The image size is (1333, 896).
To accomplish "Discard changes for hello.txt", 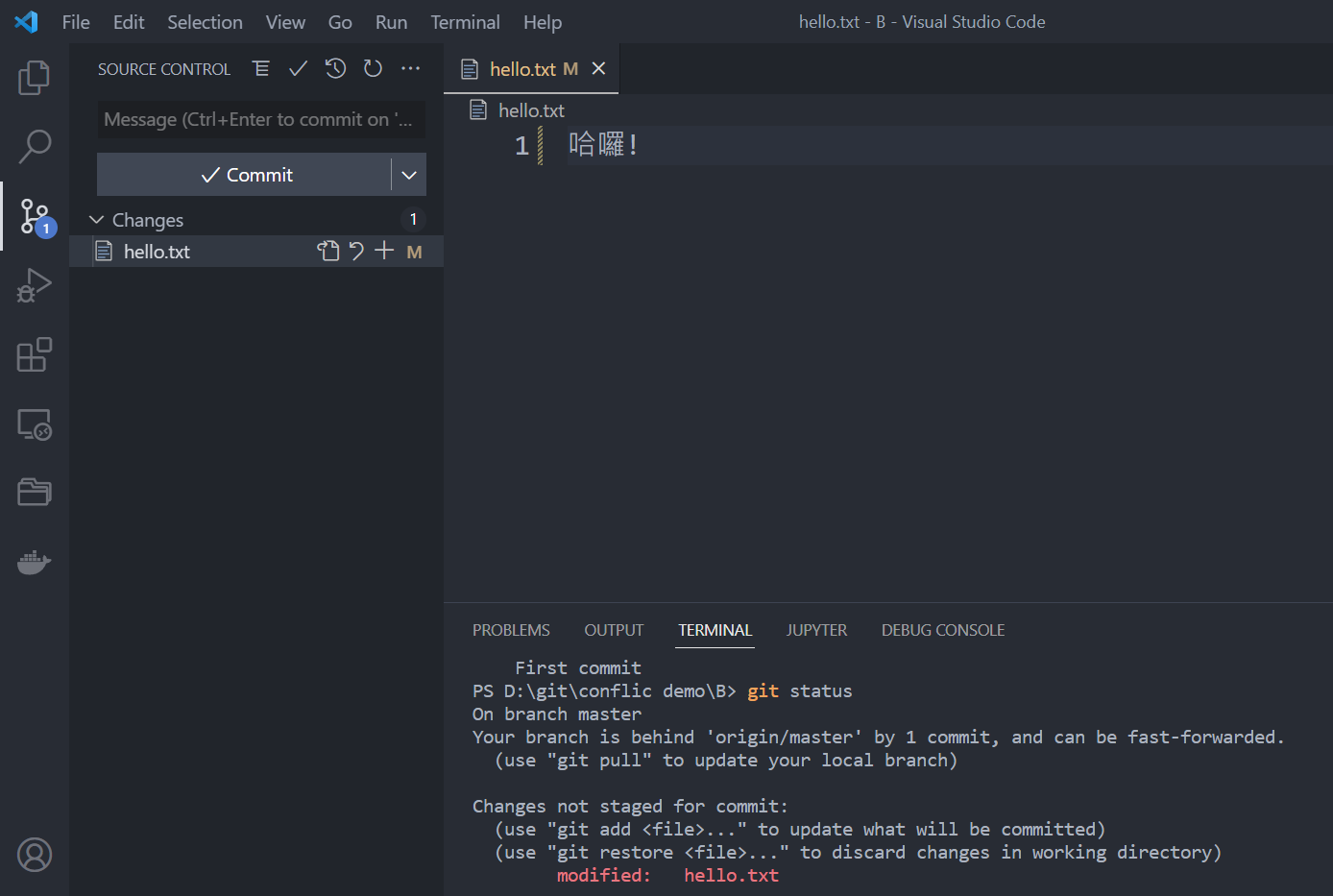I will (356, 251).
